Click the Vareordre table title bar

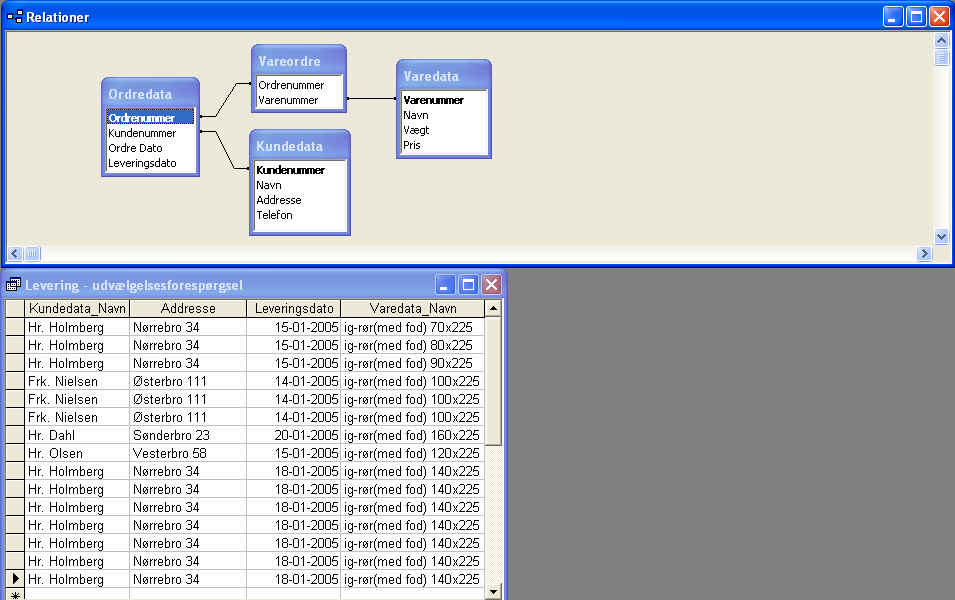[298, 61]
